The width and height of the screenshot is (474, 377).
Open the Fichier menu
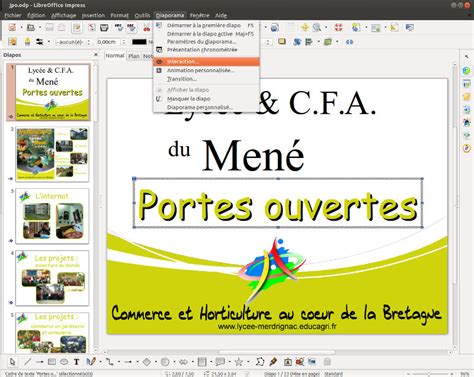point(13,15)
